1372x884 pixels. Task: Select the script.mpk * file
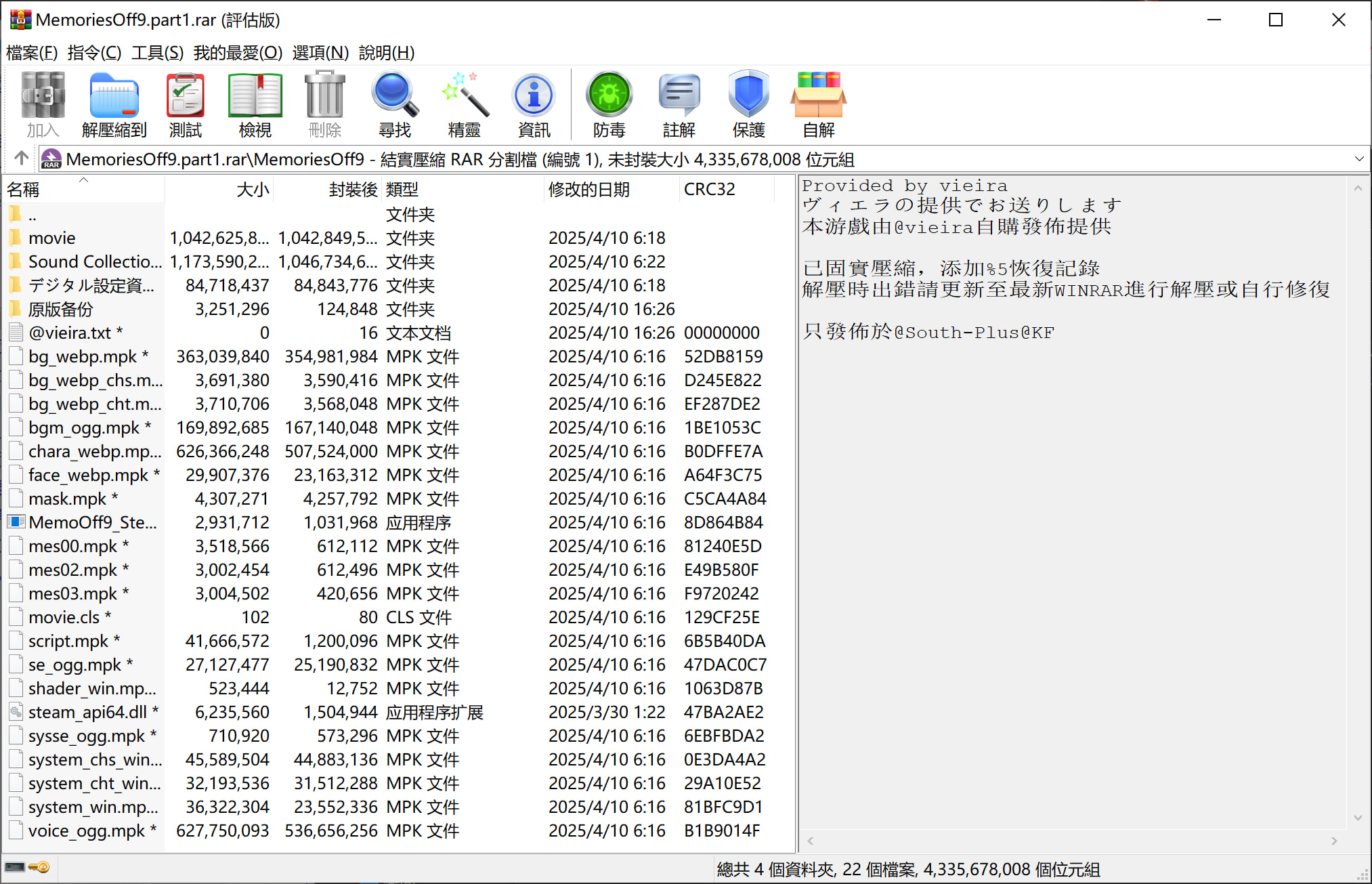click(x=74, y=641)
